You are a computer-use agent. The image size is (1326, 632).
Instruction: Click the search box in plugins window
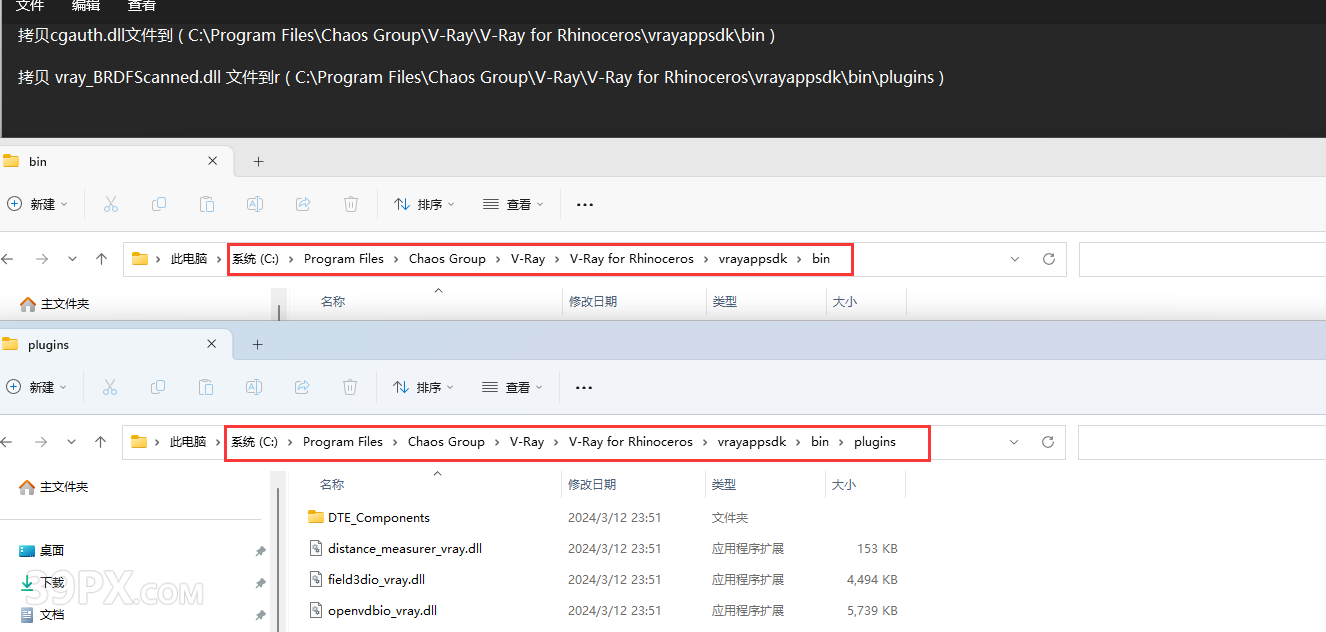coord(1200,442)
